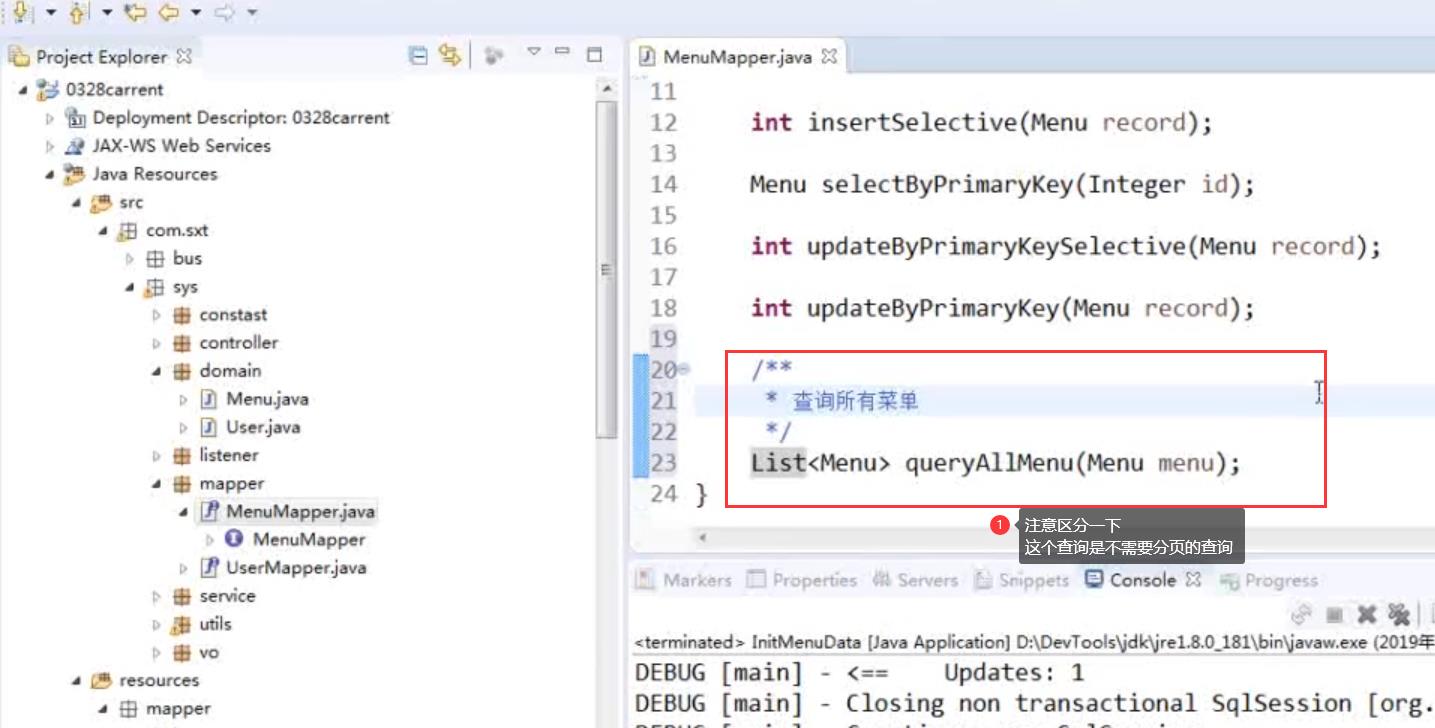
Task: Open the Back history dropdown arrow
Action: pos(196,13)
